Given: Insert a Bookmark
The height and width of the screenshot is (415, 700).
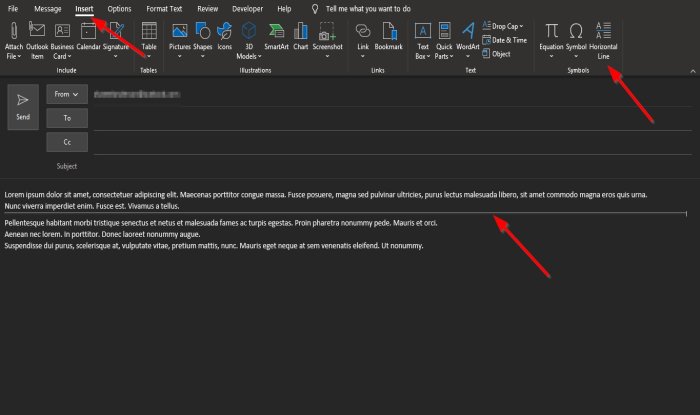Looking at the screenshot, I should point(388,34).
